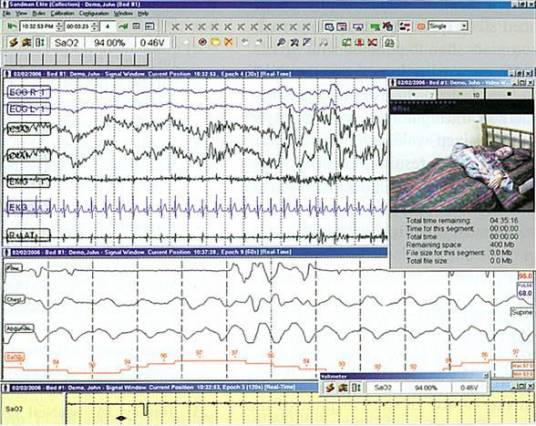Select the Chest channel label
The width and height of the screenshot is (536, 426).
click(15, 300)
